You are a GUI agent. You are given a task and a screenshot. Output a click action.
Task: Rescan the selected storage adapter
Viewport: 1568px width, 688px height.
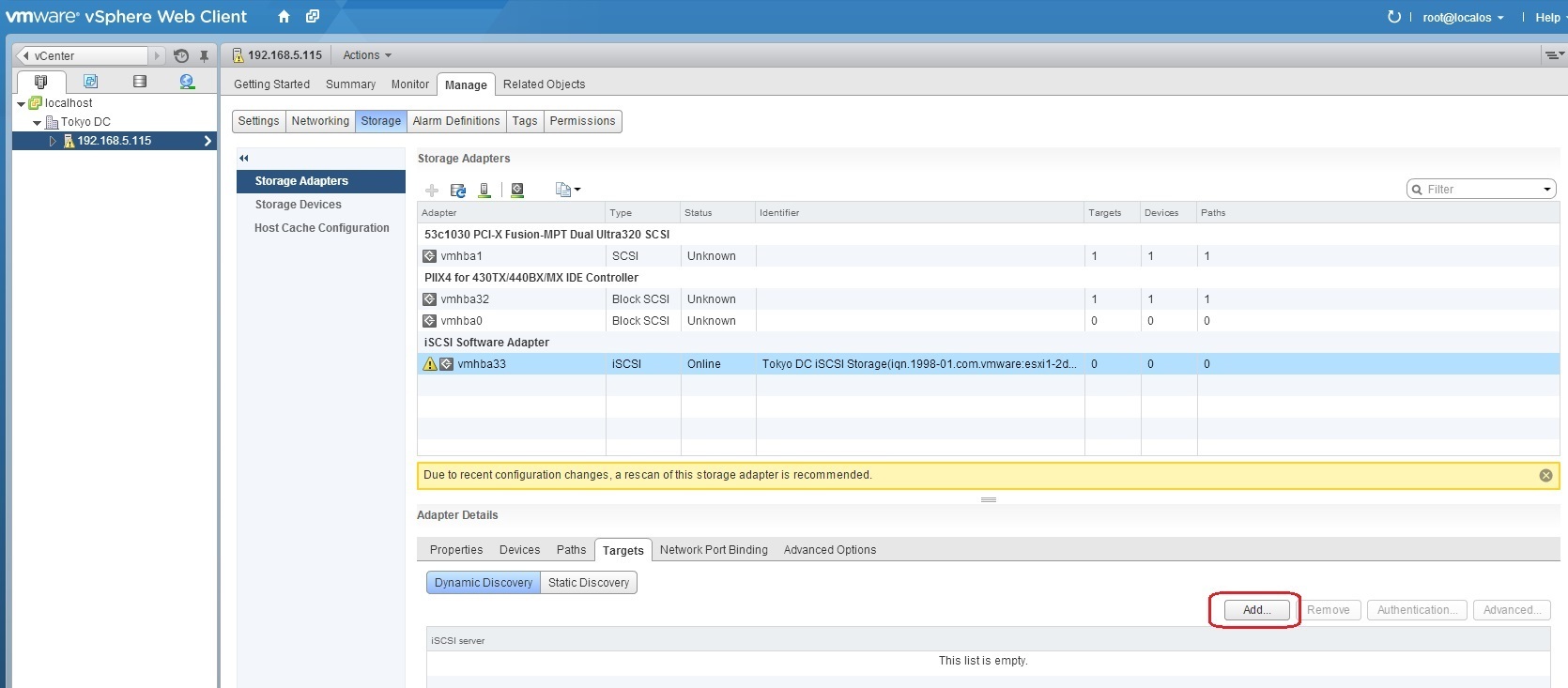(x=517, y=190)
